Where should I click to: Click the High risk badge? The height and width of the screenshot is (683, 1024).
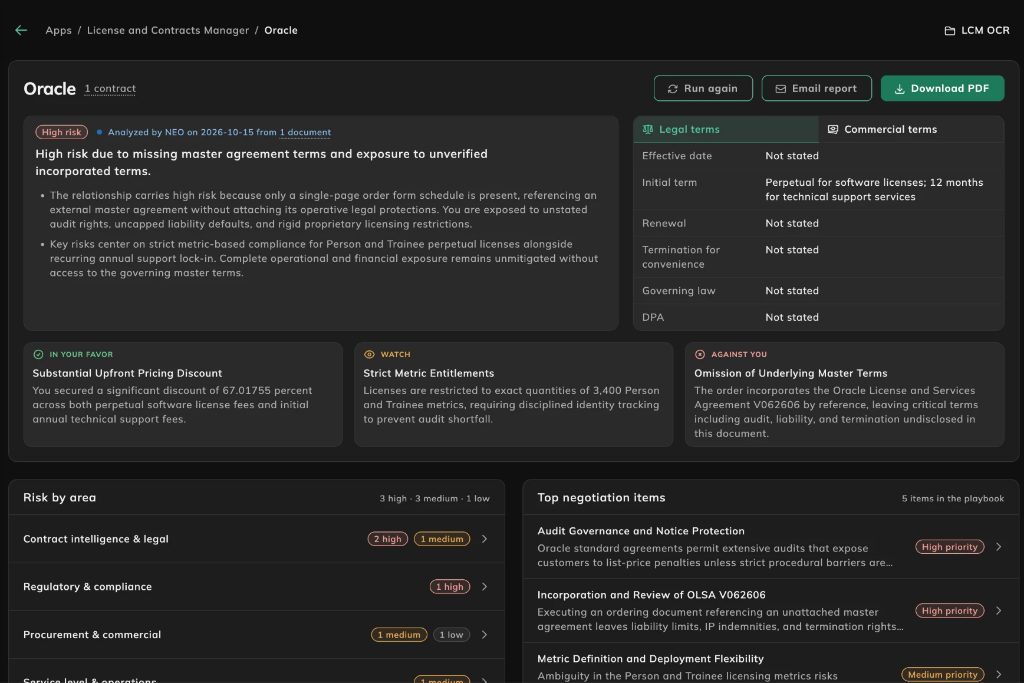tap(61, 132)
